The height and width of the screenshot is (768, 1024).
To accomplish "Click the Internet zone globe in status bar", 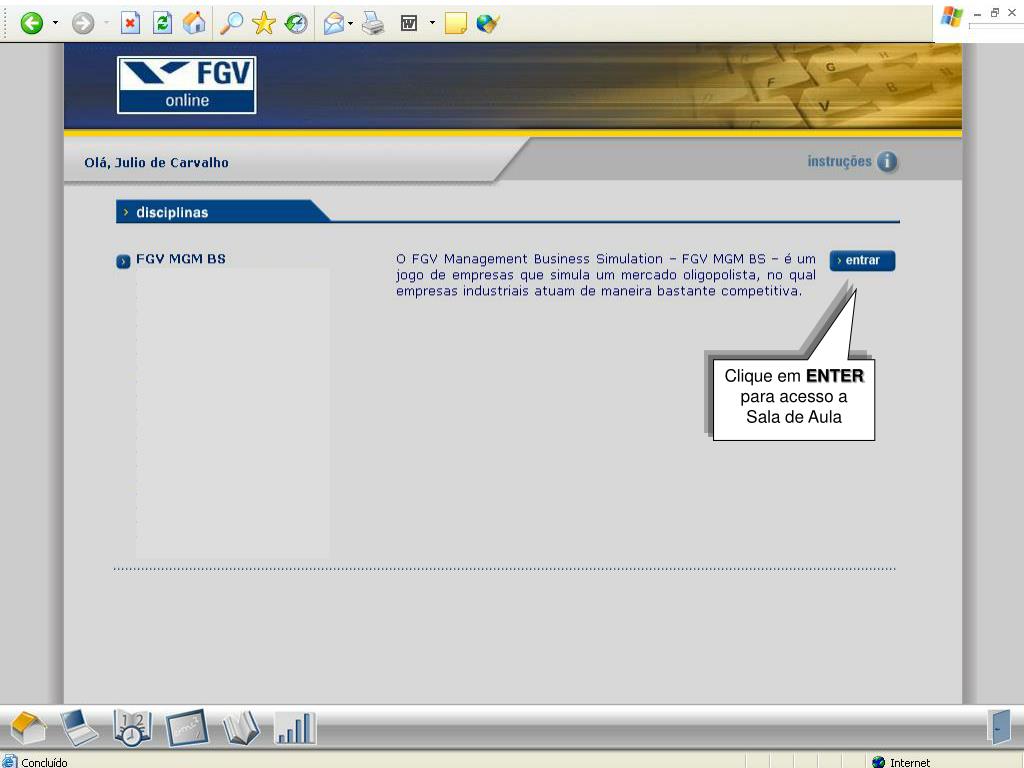I will point(879,762).
